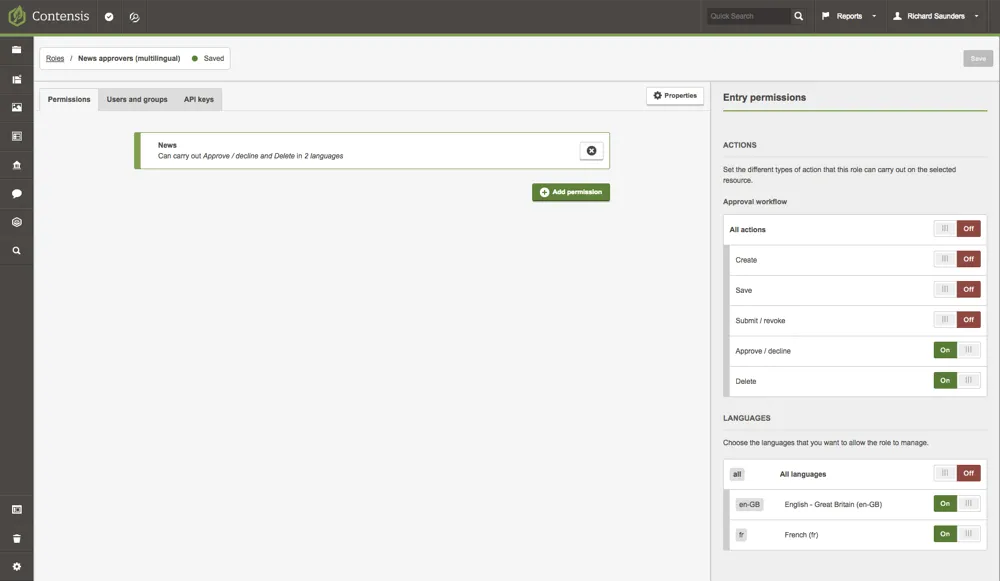The height and width of the screenshot is (581, 1000).
Task: Toggle the Create action switch
Action: [957, 259]
